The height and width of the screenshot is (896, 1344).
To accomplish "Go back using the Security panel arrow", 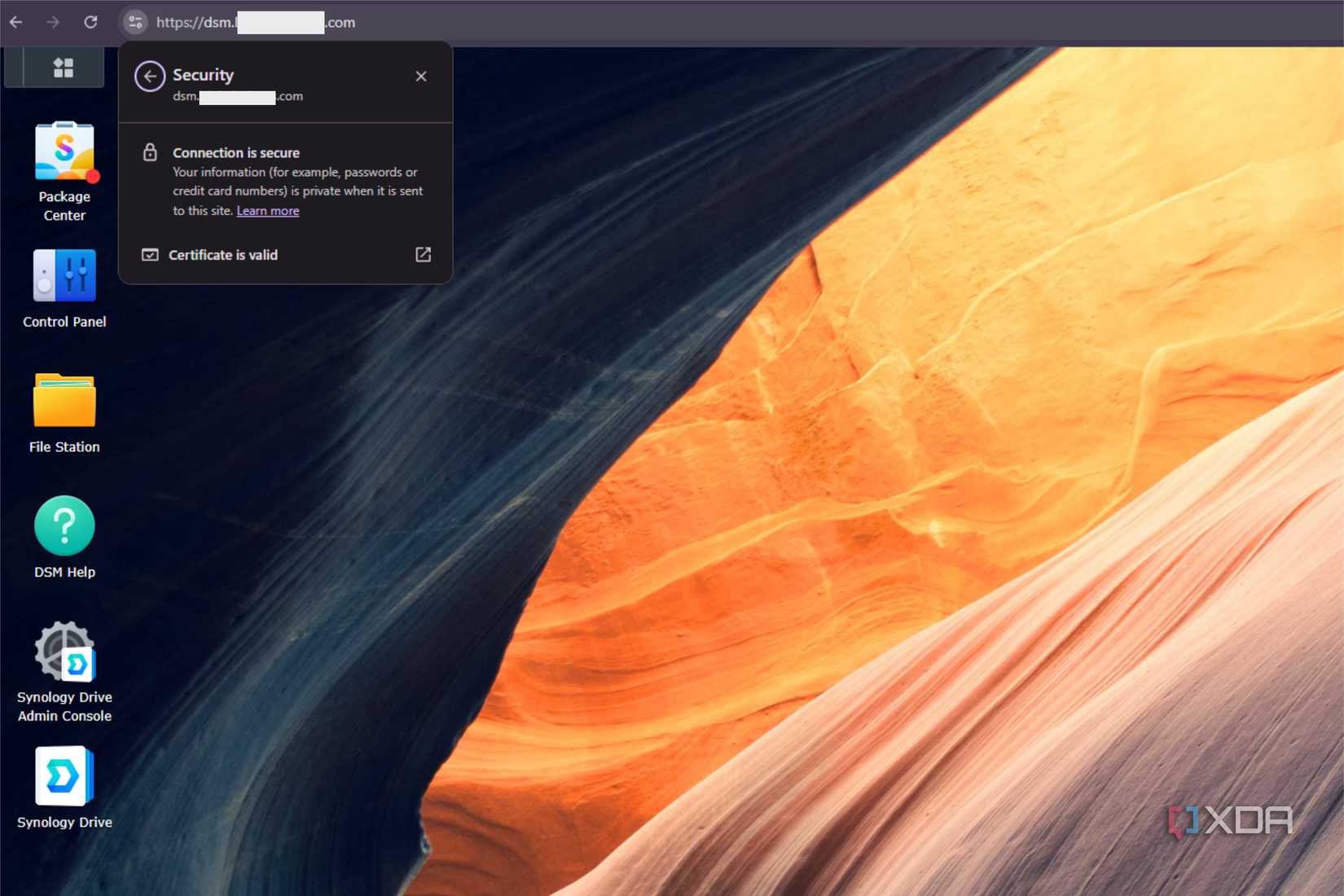I will click(150, 77).
